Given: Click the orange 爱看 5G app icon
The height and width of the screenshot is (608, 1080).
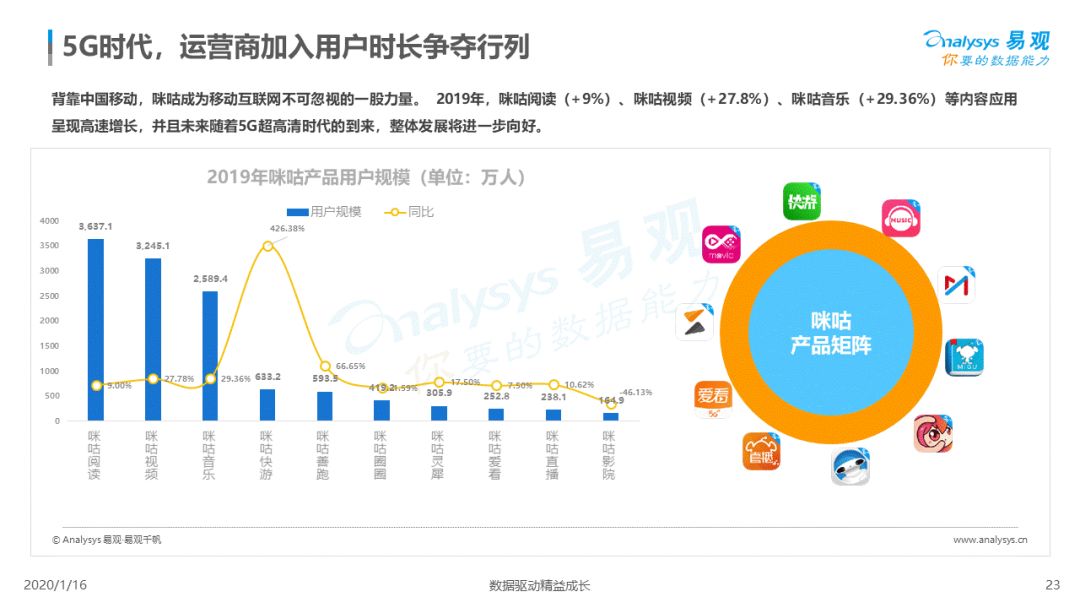Looking at the screenshot, I should coord(713,399).
